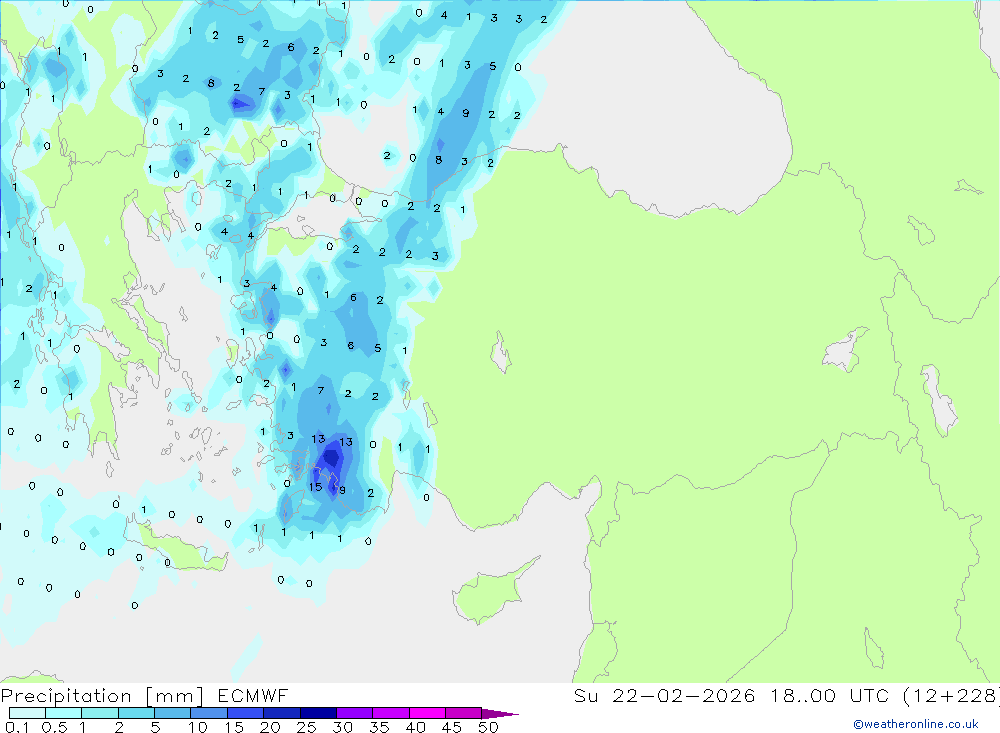Click the legend label 10
Image resolution: width=1000 pixels, height=733 pixels.
point(198,727)
